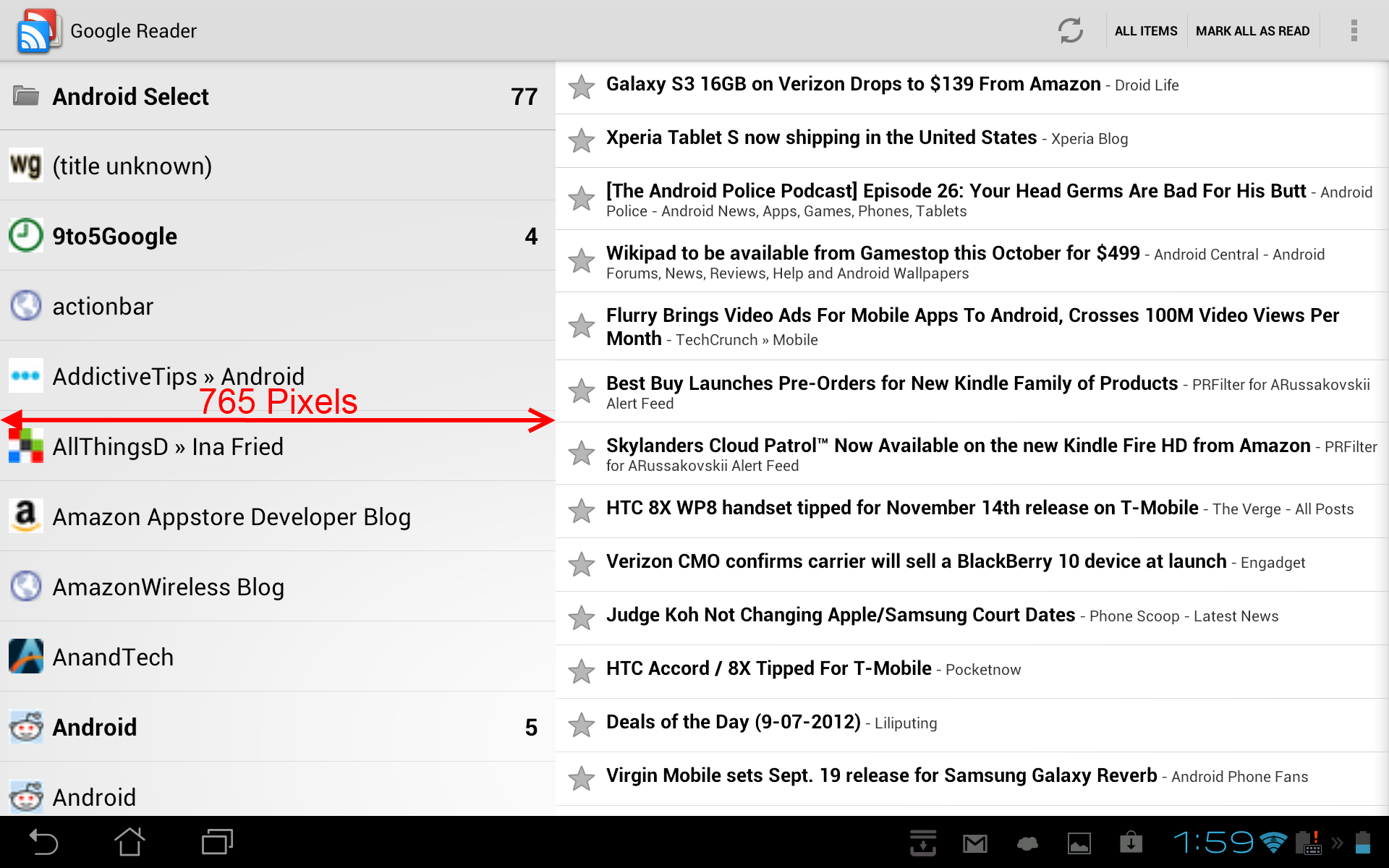Open Flurry Brings Video Ads article
The height and width of the screenshot is (868, 1389).
(972, 326)
